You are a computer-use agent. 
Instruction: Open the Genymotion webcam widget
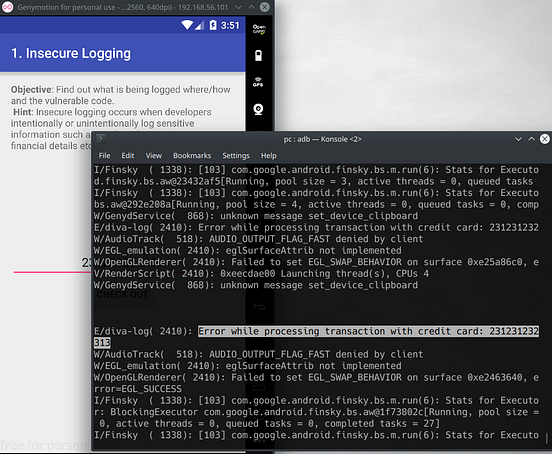(258, 109)
